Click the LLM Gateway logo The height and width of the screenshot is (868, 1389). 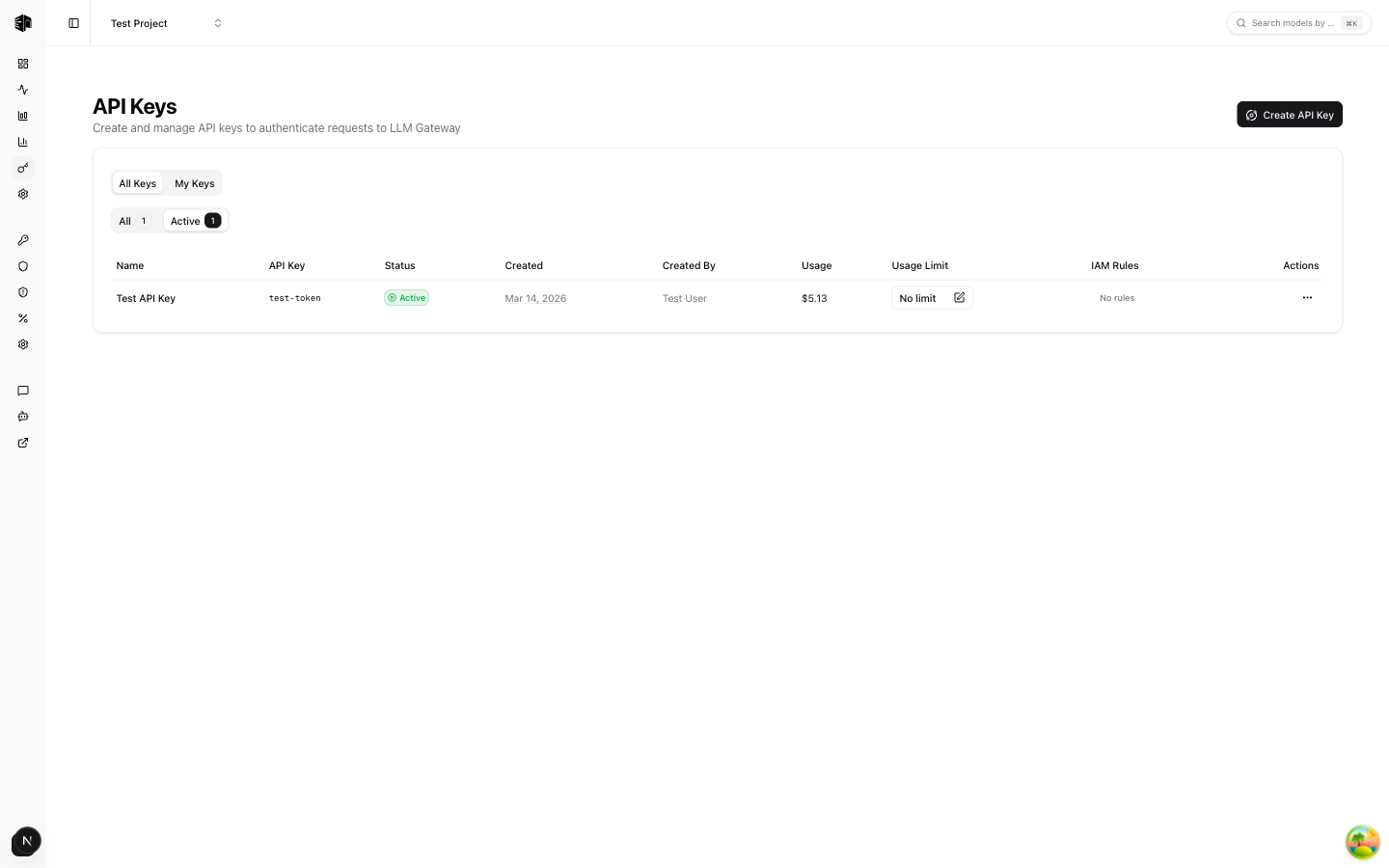coord(23,23)
